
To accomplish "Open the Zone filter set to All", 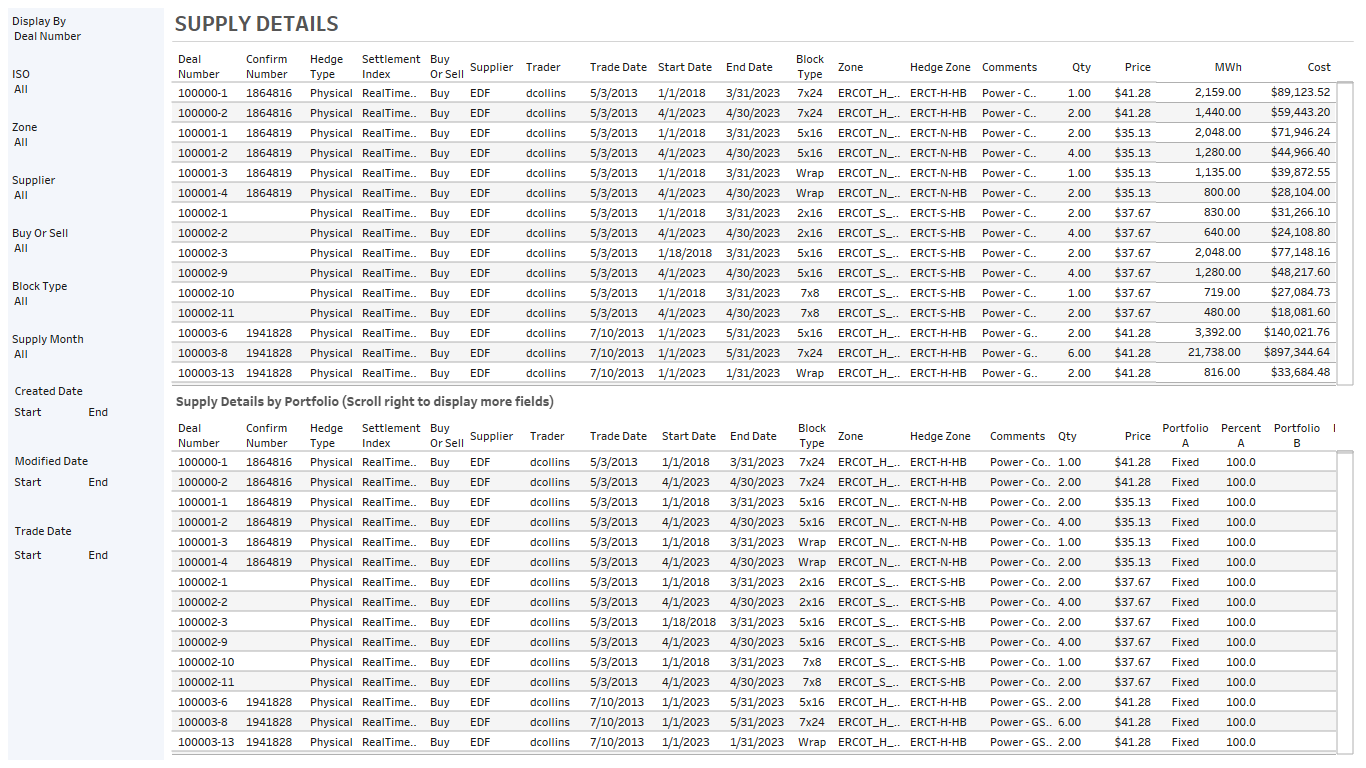I will (27, 141).
